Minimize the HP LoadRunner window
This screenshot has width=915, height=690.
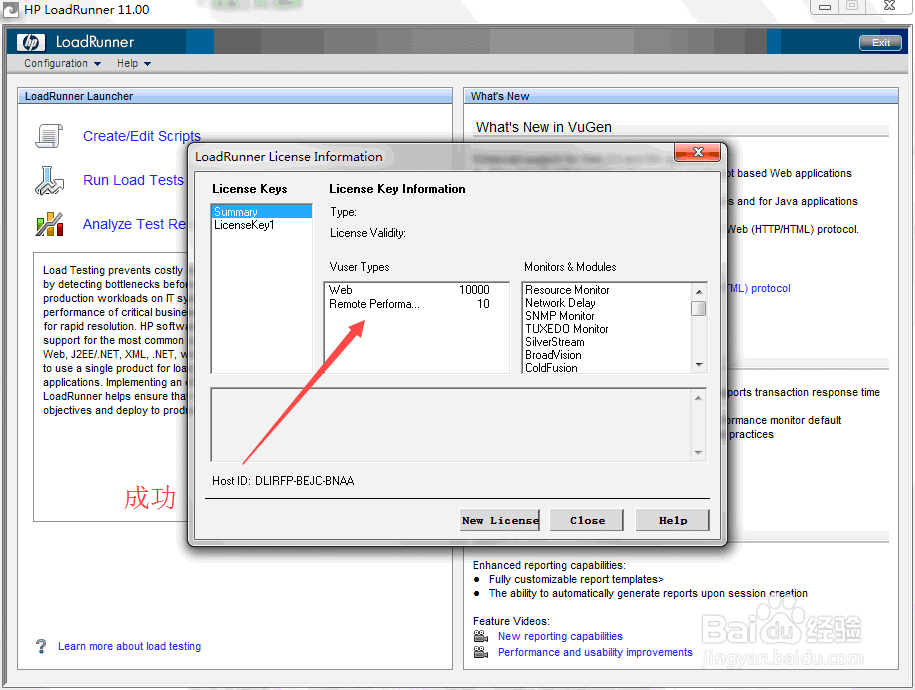pos(825,7)
